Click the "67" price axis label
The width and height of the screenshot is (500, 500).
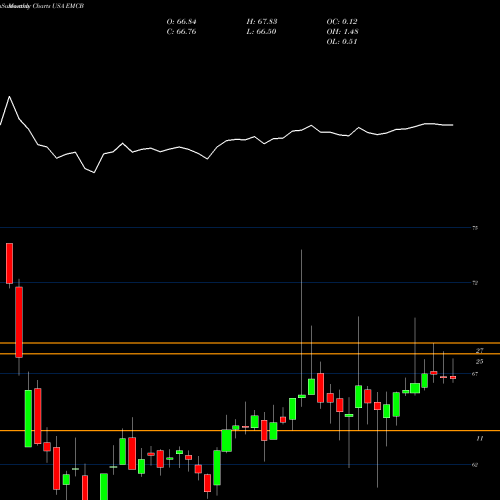tap(475, 374)
